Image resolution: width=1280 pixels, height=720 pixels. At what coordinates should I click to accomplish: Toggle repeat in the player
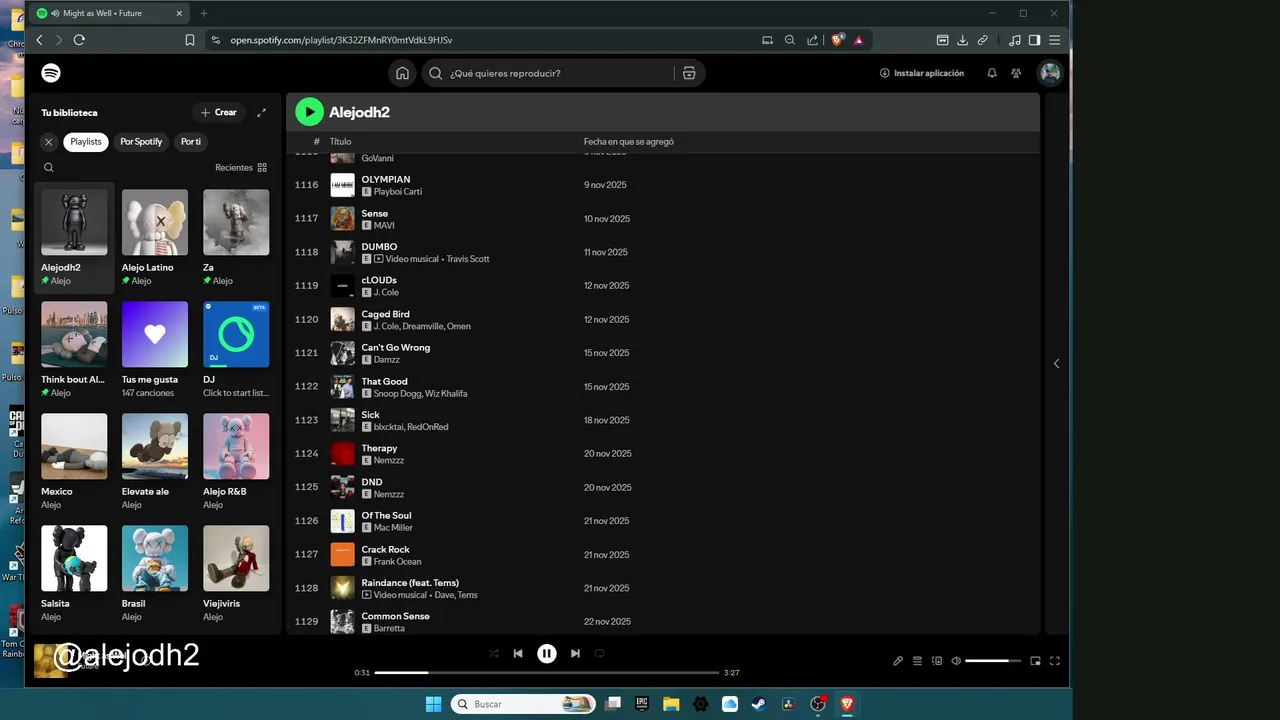600,653
